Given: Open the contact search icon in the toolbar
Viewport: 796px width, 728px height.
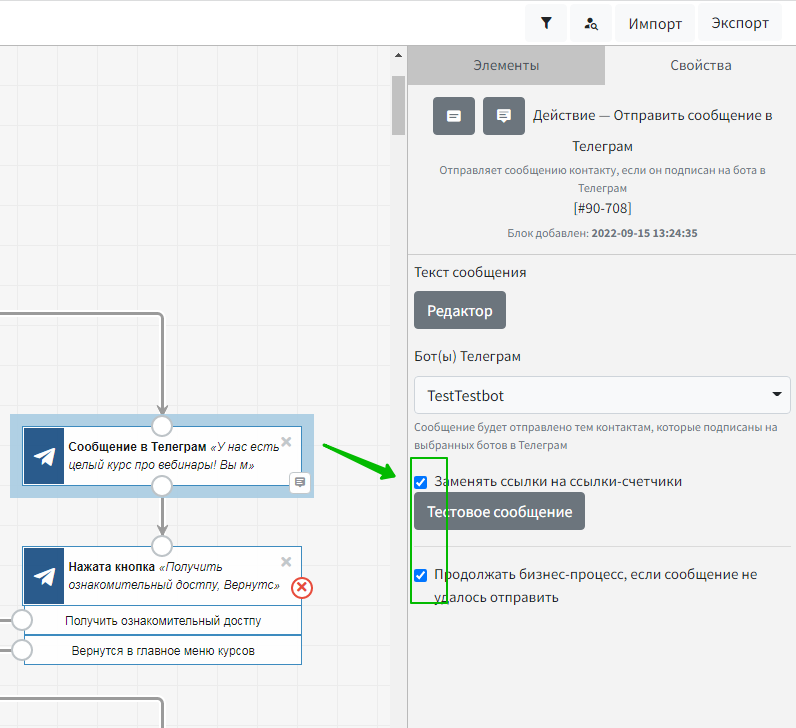Looking at the screenshot, I should (591, 23).
